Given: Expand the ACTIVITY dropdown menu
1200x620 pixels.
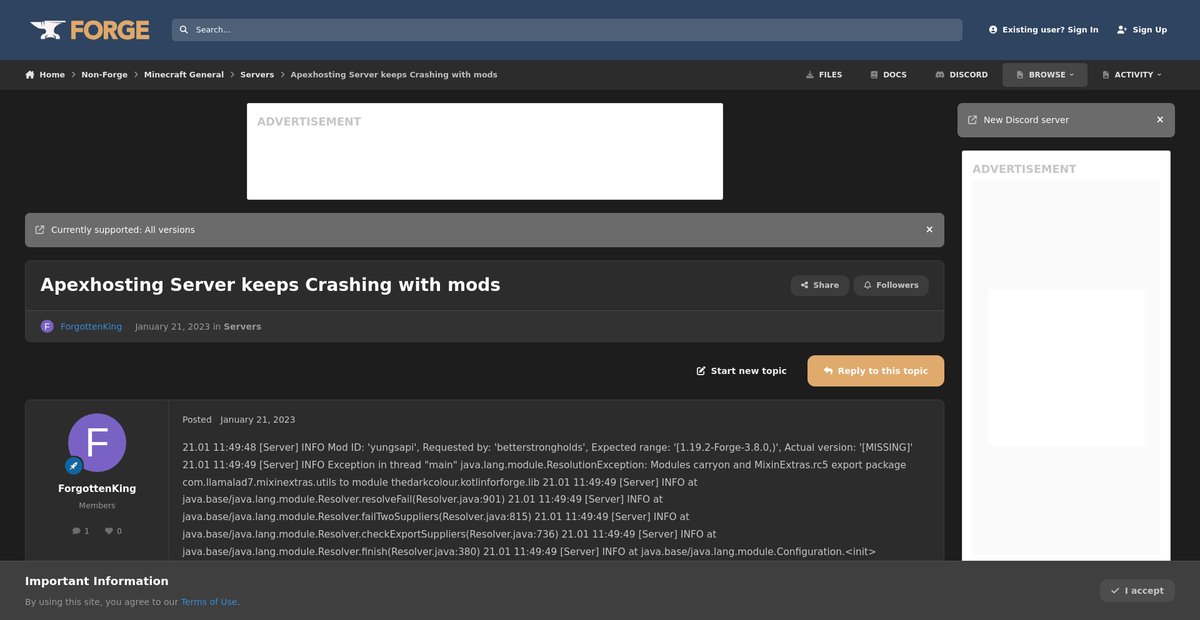Looking at the screenshot, I should (x=1132, y=75).
